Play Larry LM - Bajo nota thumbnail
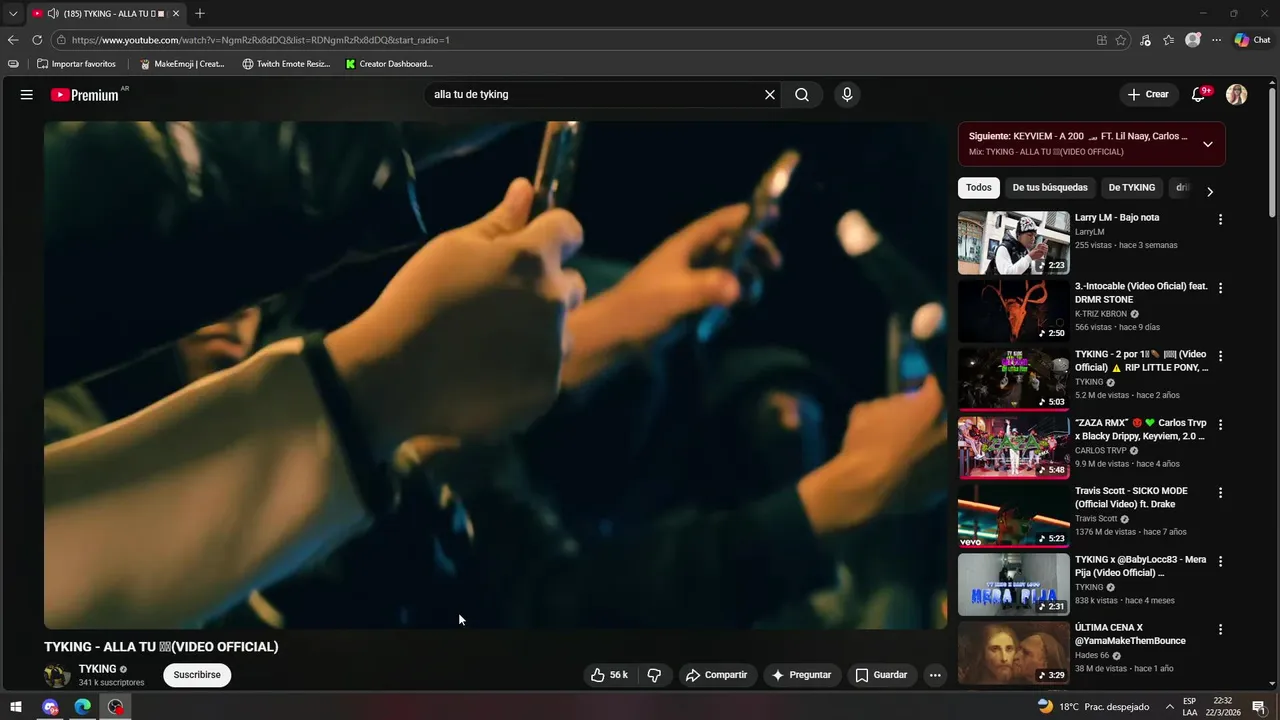Screen dimensions: 1280x720 pos(1013,242)
